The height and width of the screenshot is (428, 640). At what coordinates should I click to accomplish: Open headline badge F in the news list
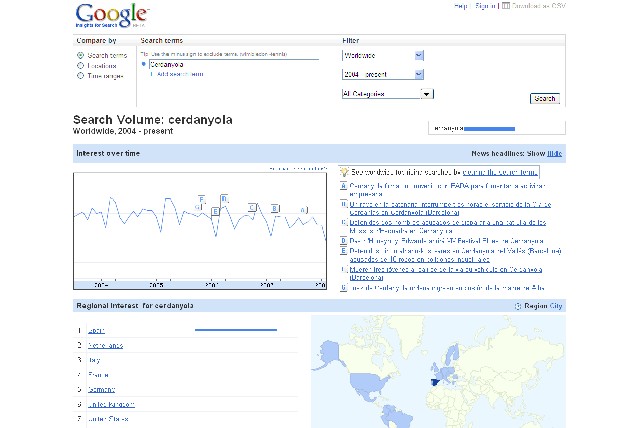[344, 269]
